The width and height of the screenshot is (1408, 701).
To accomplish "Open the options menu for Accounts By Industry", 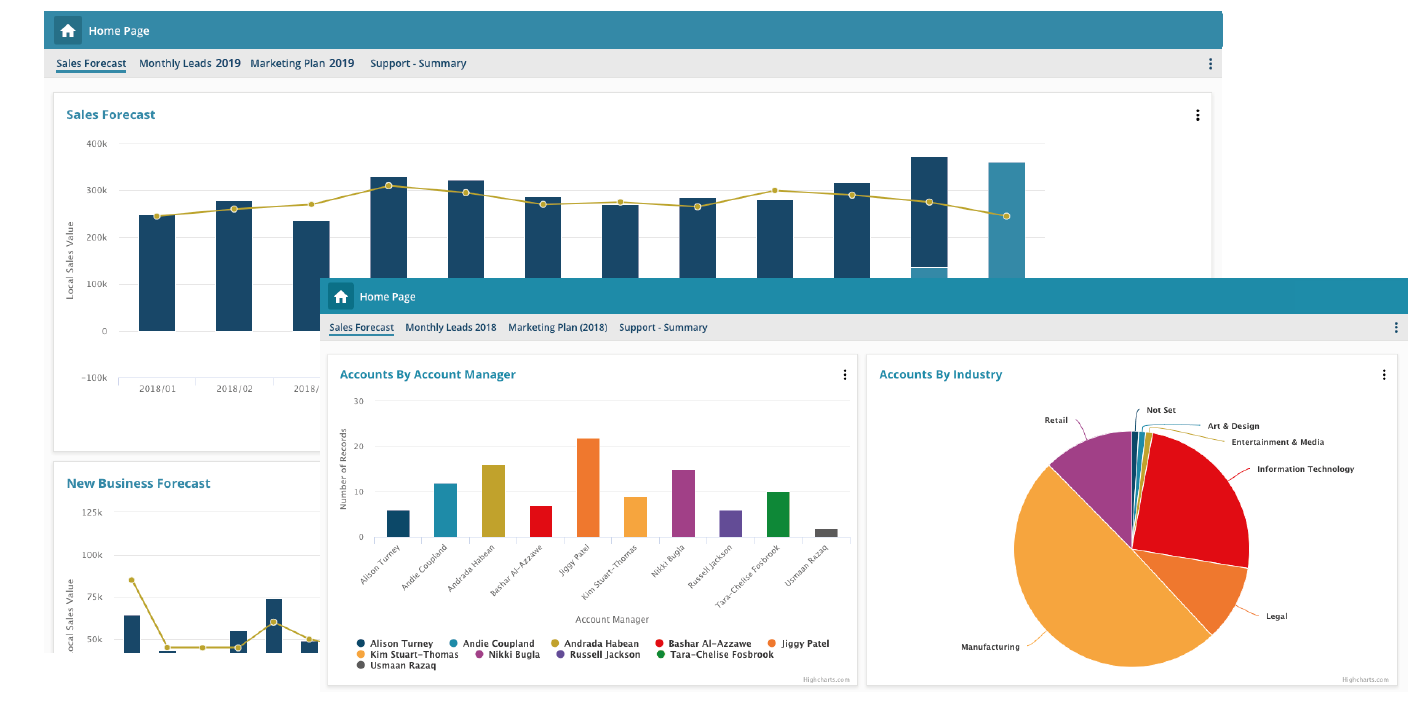I will tap(1384, 375).
